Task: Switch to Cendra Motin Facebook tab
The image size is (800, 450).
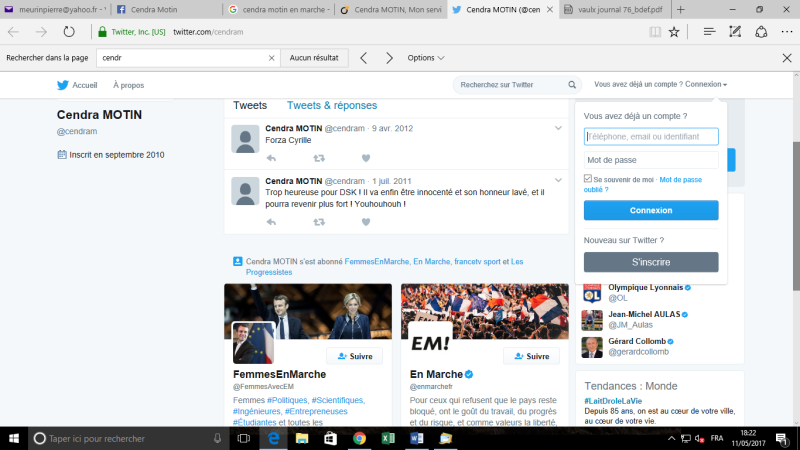Action: 167,9
